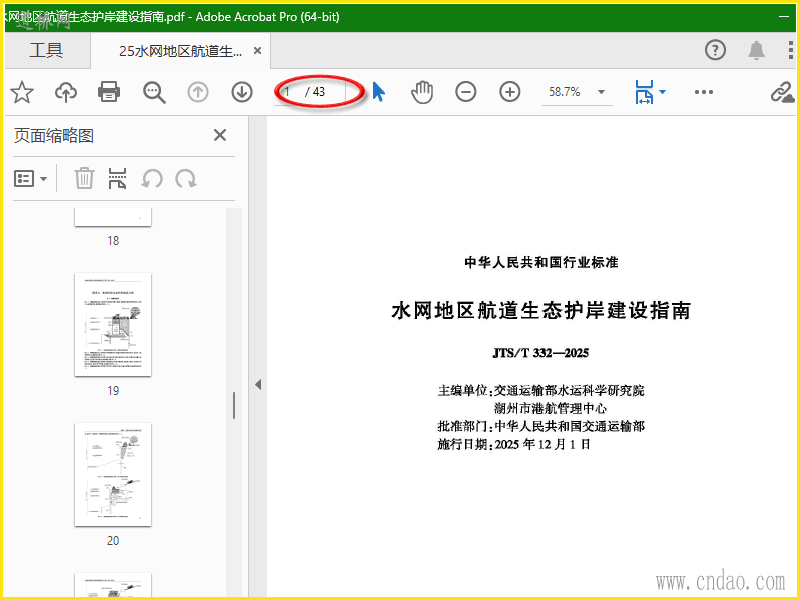This screenshot has height=600, width=800.
Task: Delete selected pages with trash icon
Action: click(x=84, y=179)
